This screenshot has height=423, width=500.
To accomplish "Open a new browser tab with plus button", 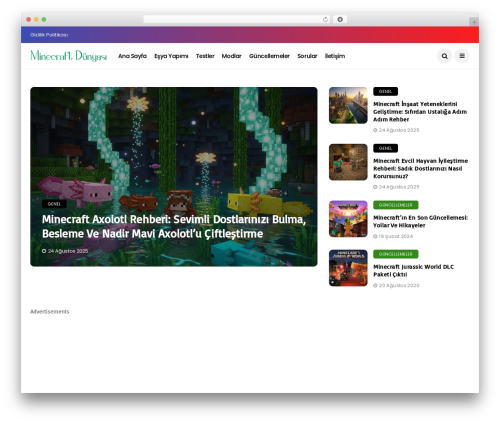I will click(474, 22).
